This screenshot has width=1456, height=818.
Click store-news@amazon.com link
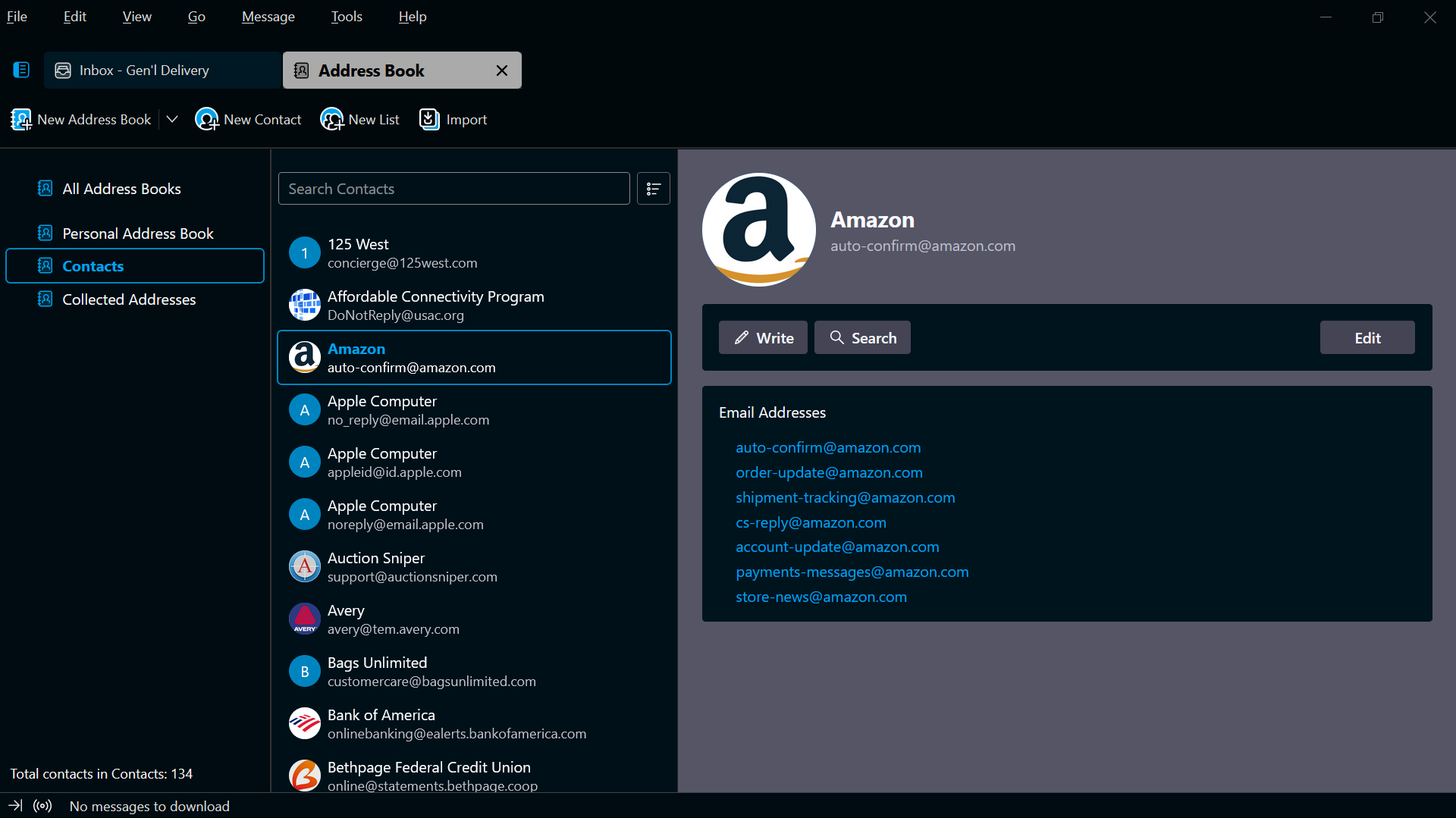(x=821, y=597)
